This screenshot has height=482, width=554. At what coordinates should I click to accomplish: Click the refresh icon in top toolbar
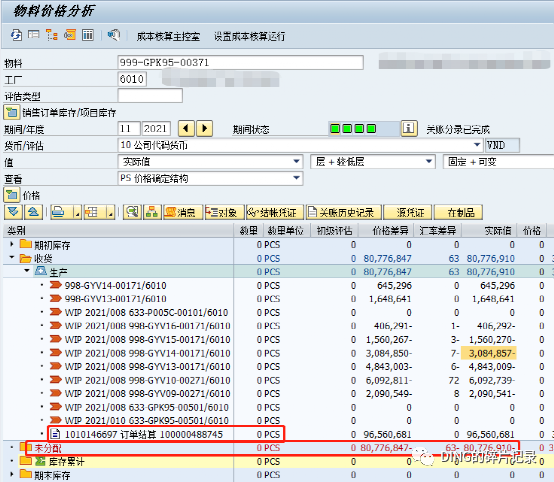click(16, 35)
